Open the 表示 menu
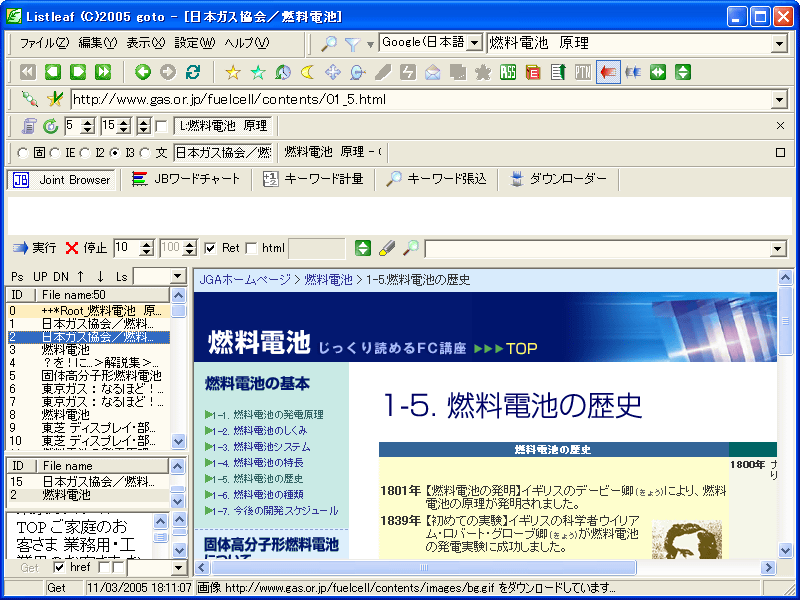This screenshot has height=600, width=800. point(146,43)
